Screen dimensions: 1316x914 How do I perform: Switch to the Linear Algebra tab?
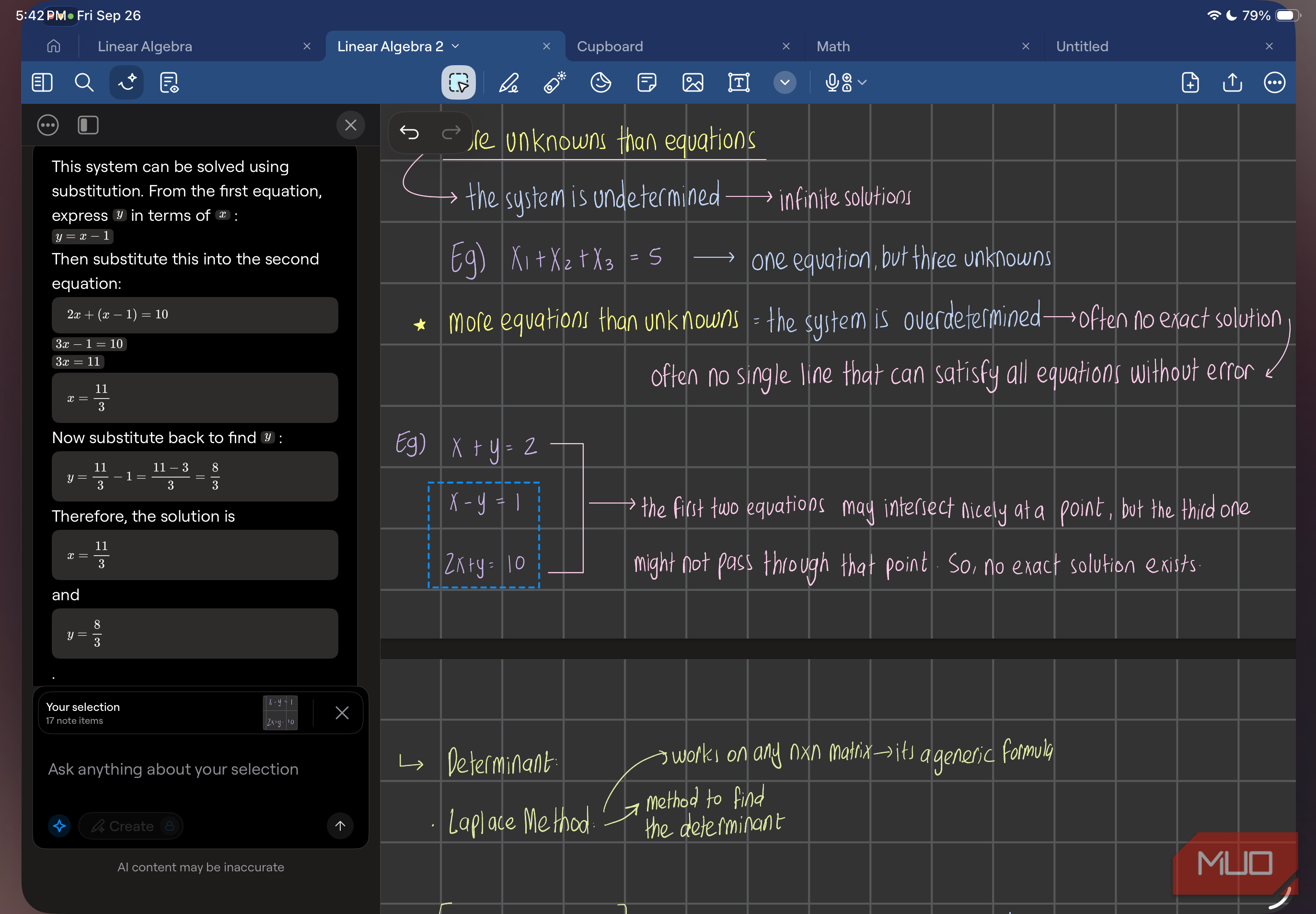(x=145, y=46)
